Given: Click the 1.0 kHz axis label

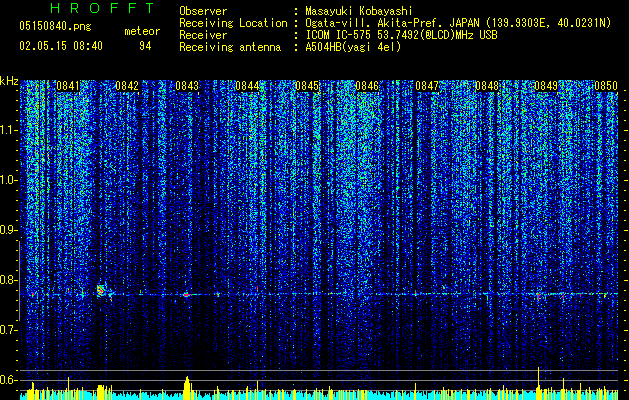Looking at the screenshot, I should (x=9, y=180).
